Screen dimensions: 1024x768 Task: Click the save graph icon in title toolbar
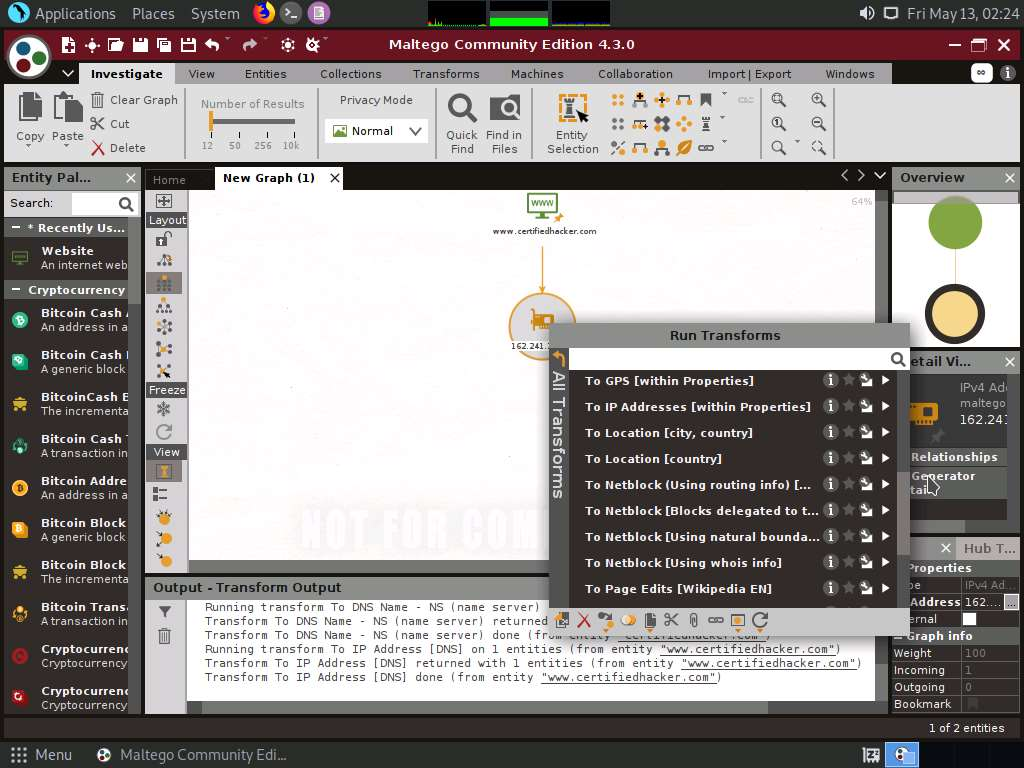[x=140, y=44]
